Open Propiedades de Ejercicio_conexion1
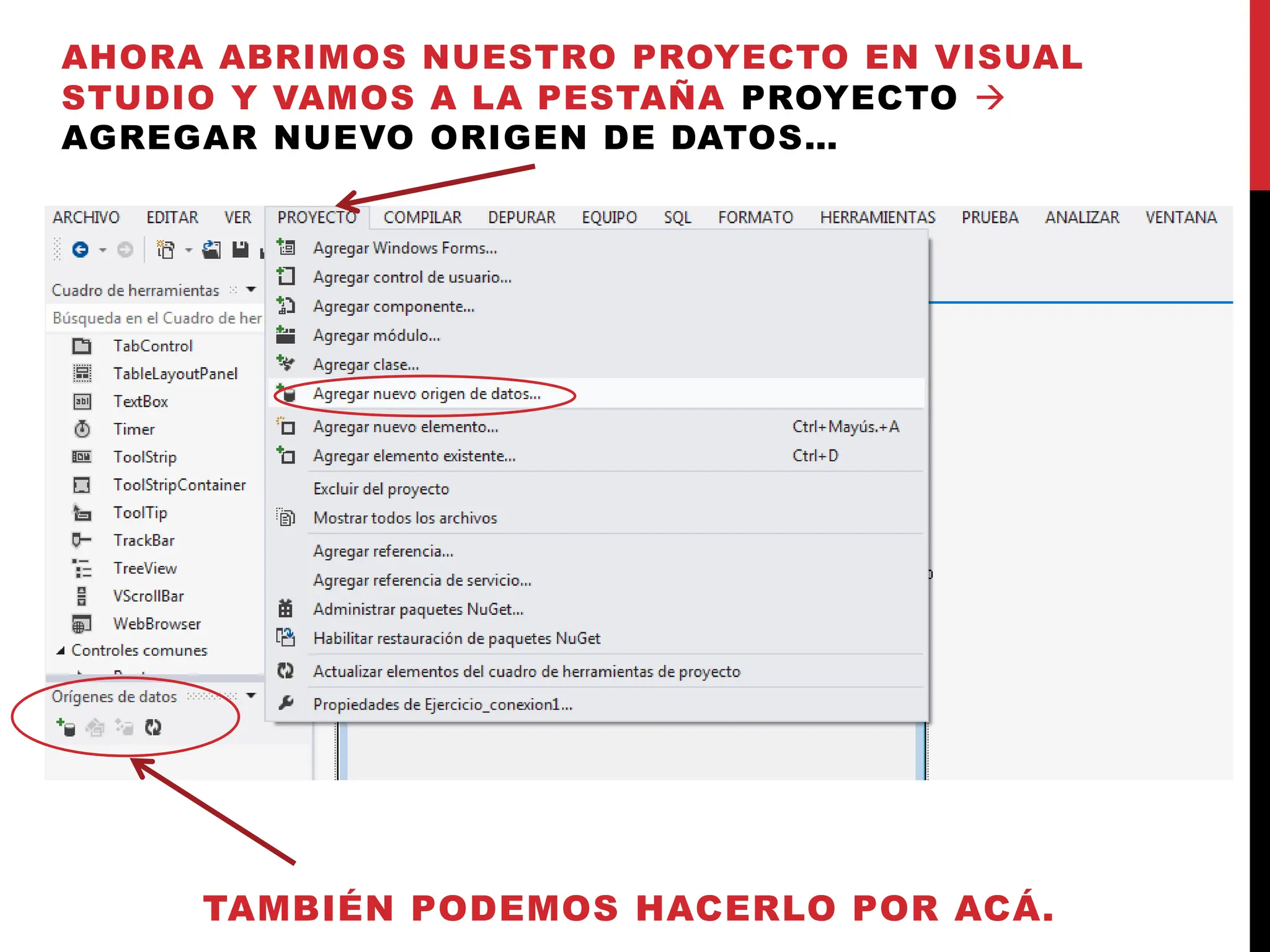This screenshot has width=1270, height=952. click(x=597, y=705)
